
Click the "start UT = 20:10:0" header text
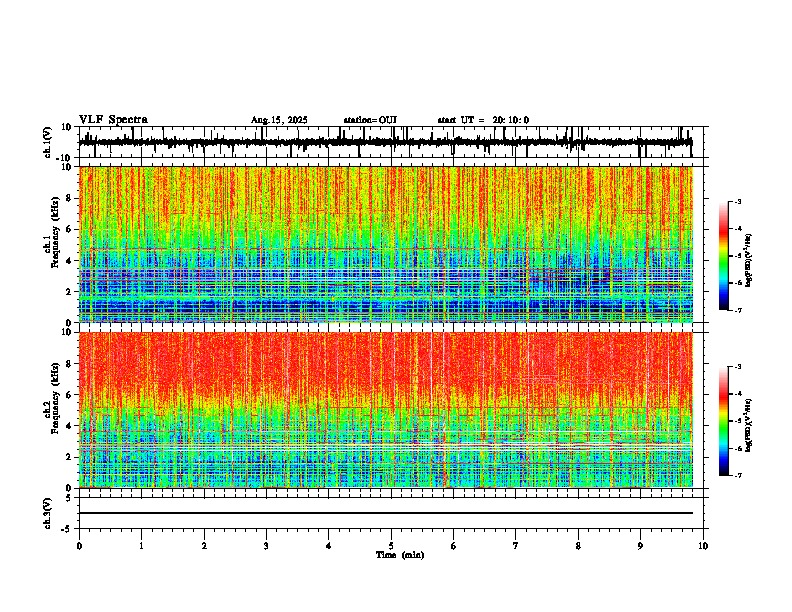click(483, 120)
